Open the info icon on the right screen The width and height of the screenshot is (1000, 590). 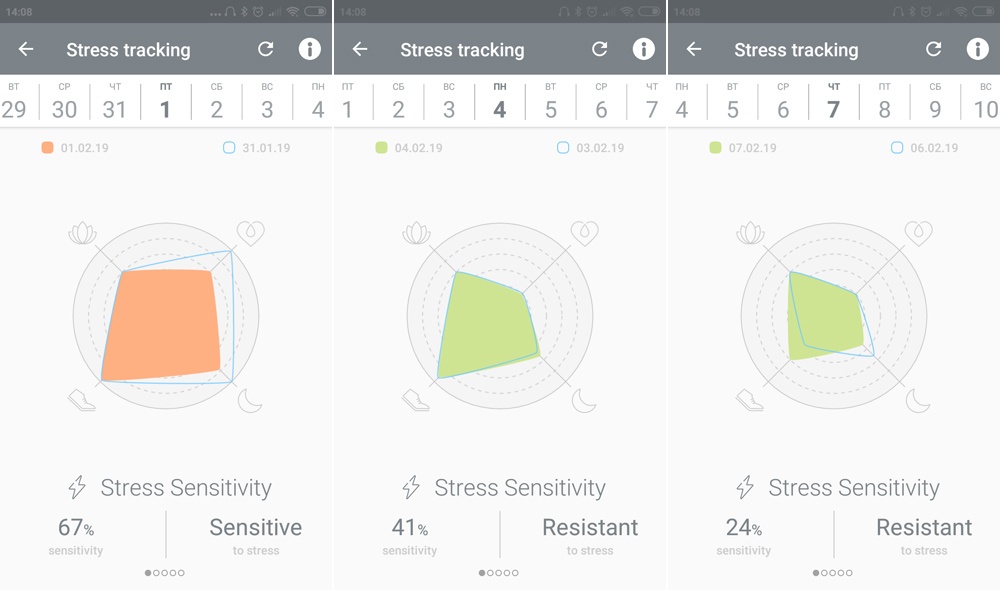[977, 49]
